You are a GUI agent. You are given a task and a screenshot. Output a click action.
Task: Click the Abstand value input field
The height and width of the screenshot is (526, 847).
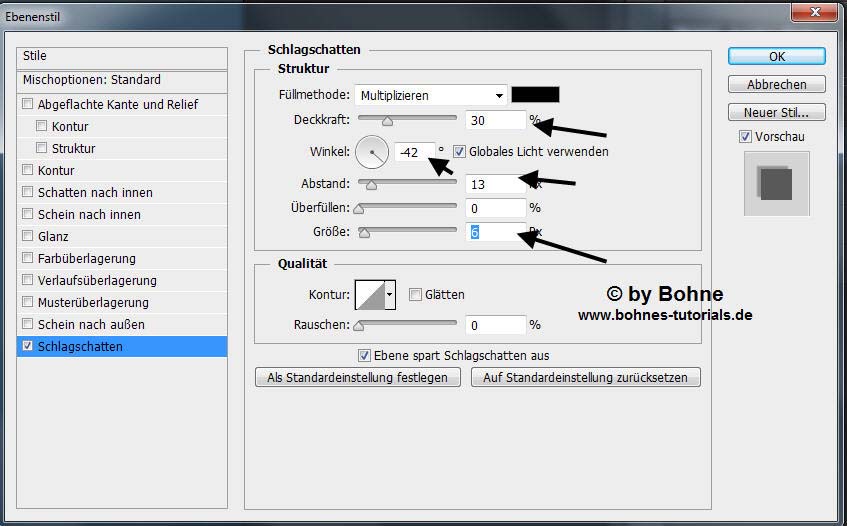494,184
